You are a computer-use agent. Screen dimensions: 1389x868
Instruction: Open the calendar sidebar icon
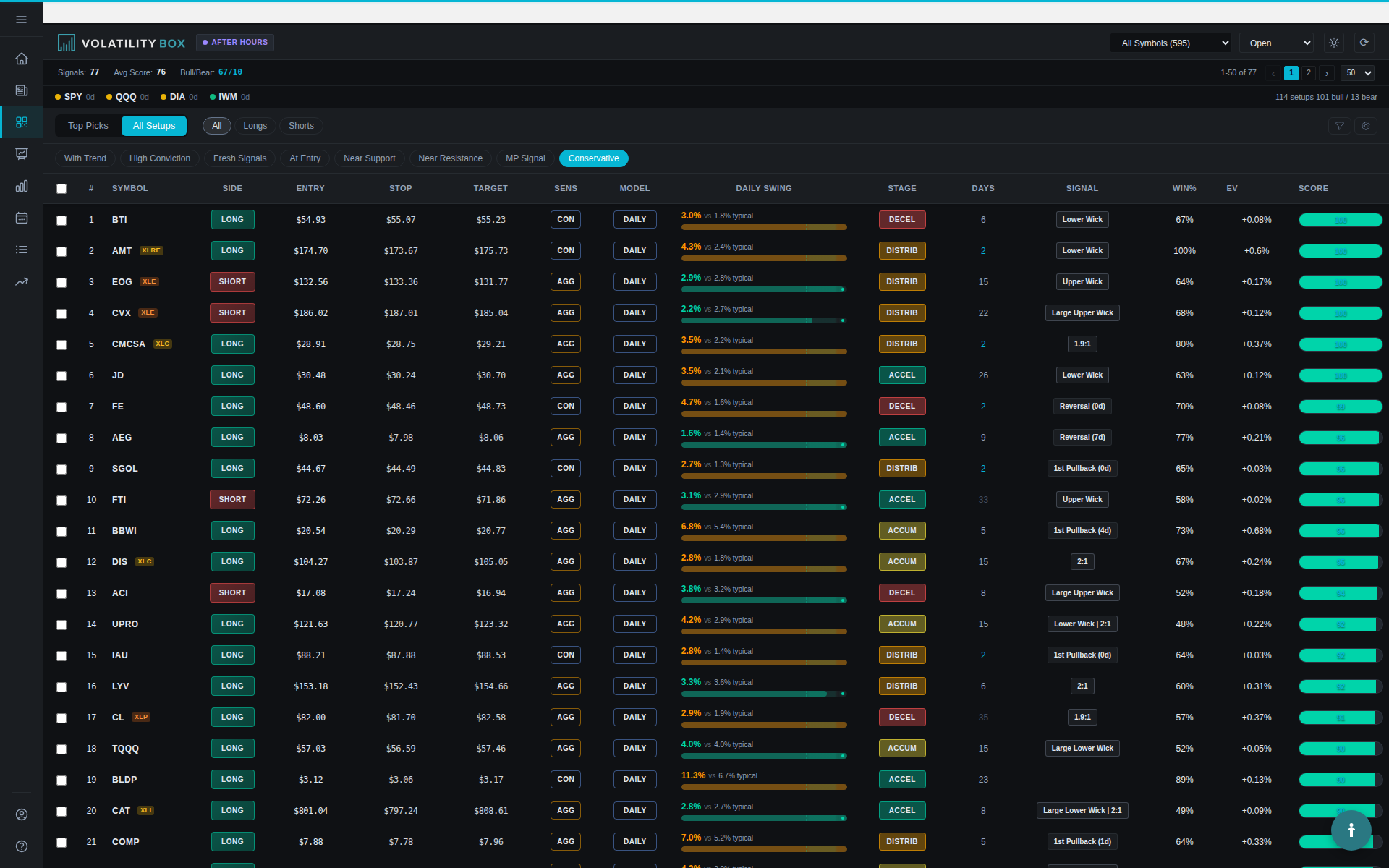(x=22, y=218)
